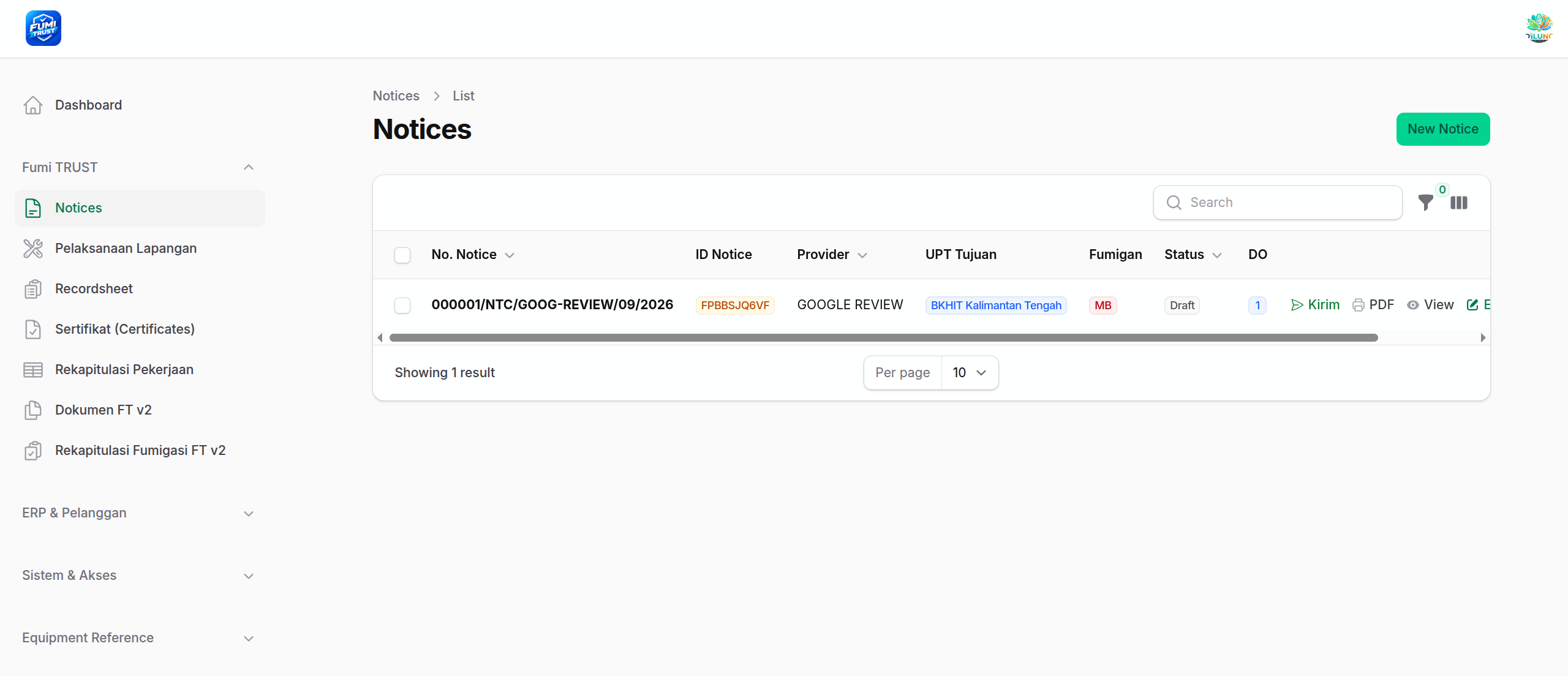Sort by the Status column header
The height and width of the screenshot is (676, 1568).
point(1193,255)
